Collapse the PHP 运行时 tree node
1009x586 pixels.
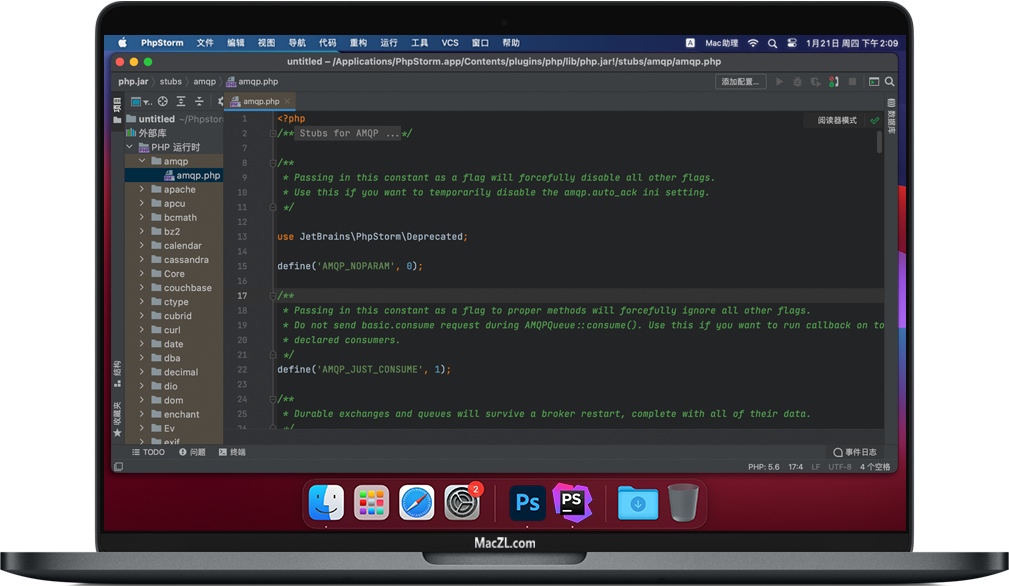(129, 146)
